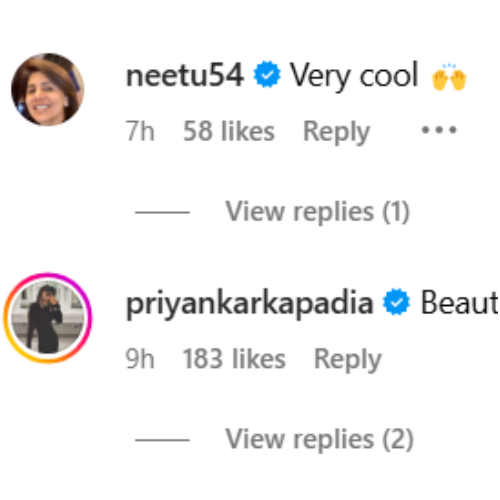Click the 7h timestamp

coord(140,131)
